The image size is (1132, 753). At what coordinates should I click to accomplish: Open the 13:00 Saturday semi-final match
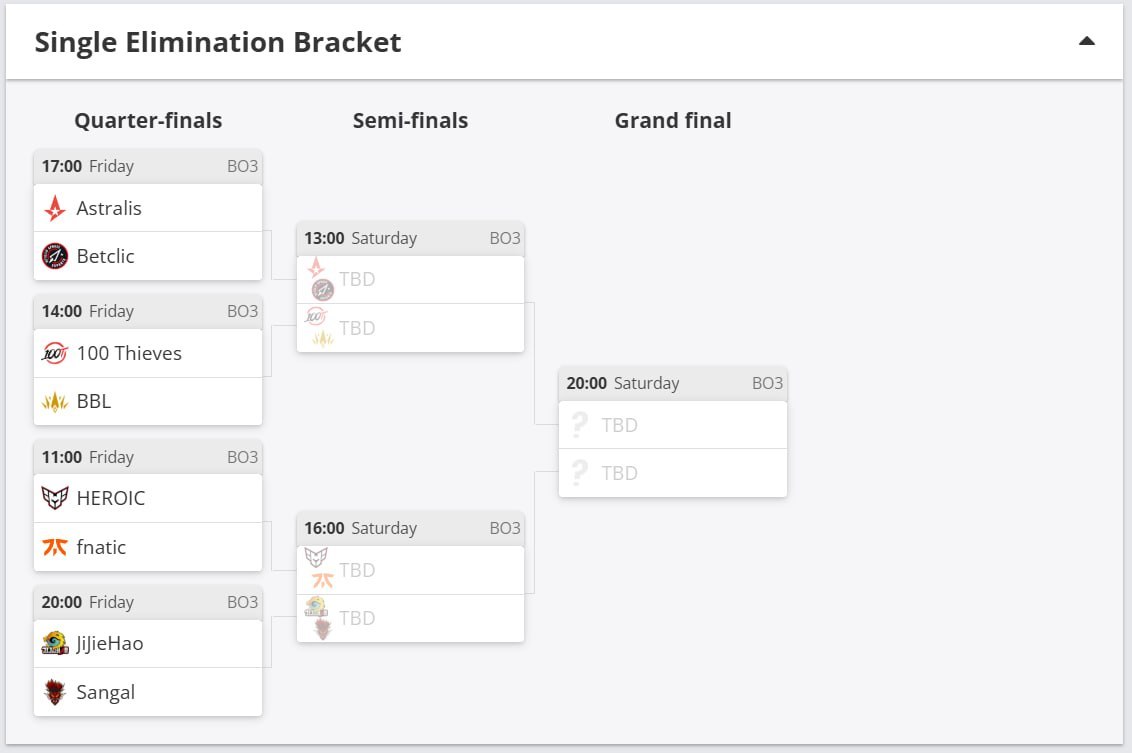click(x=410, y=287)
